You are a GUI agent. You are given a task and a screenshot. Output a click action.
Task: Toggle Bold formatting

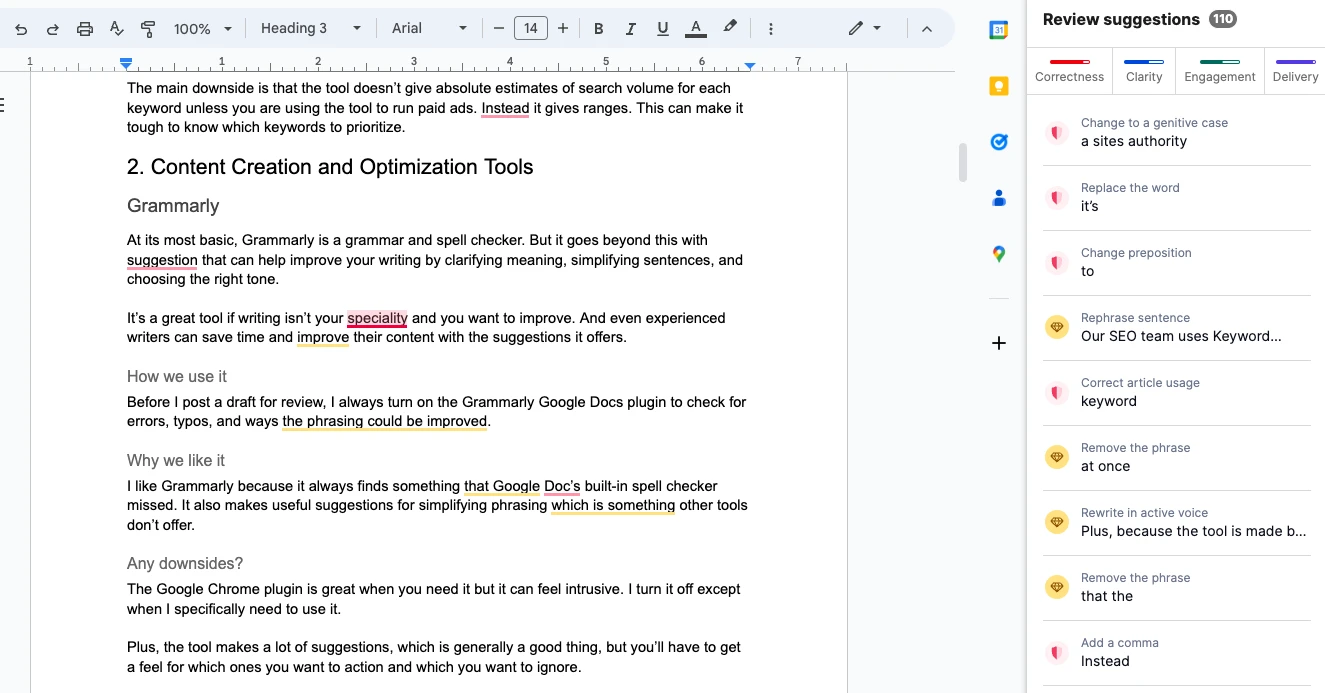click(x=599, y=29)
